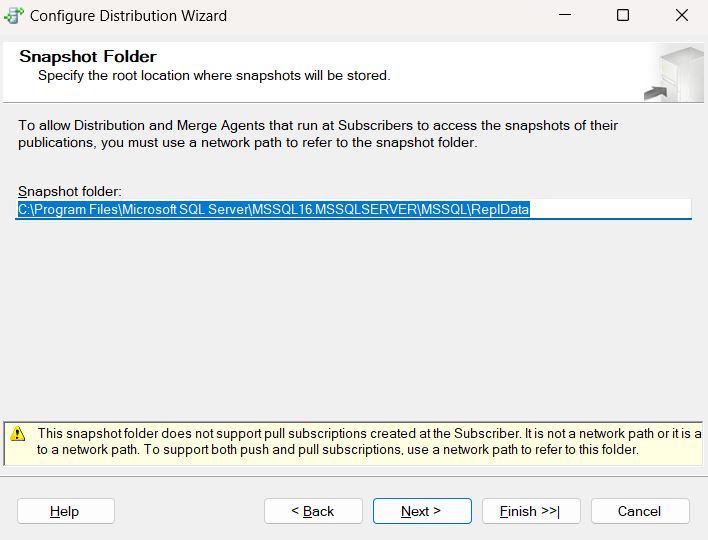Click inside the Snapshot folder path field
Screen dimensions: 708x540
[610, 209]
